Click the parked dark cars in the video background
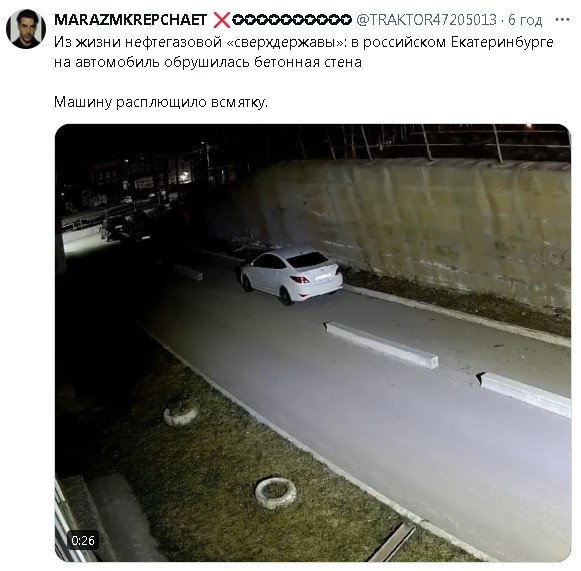This screenshot has height=571, width=581. [128, 226]
